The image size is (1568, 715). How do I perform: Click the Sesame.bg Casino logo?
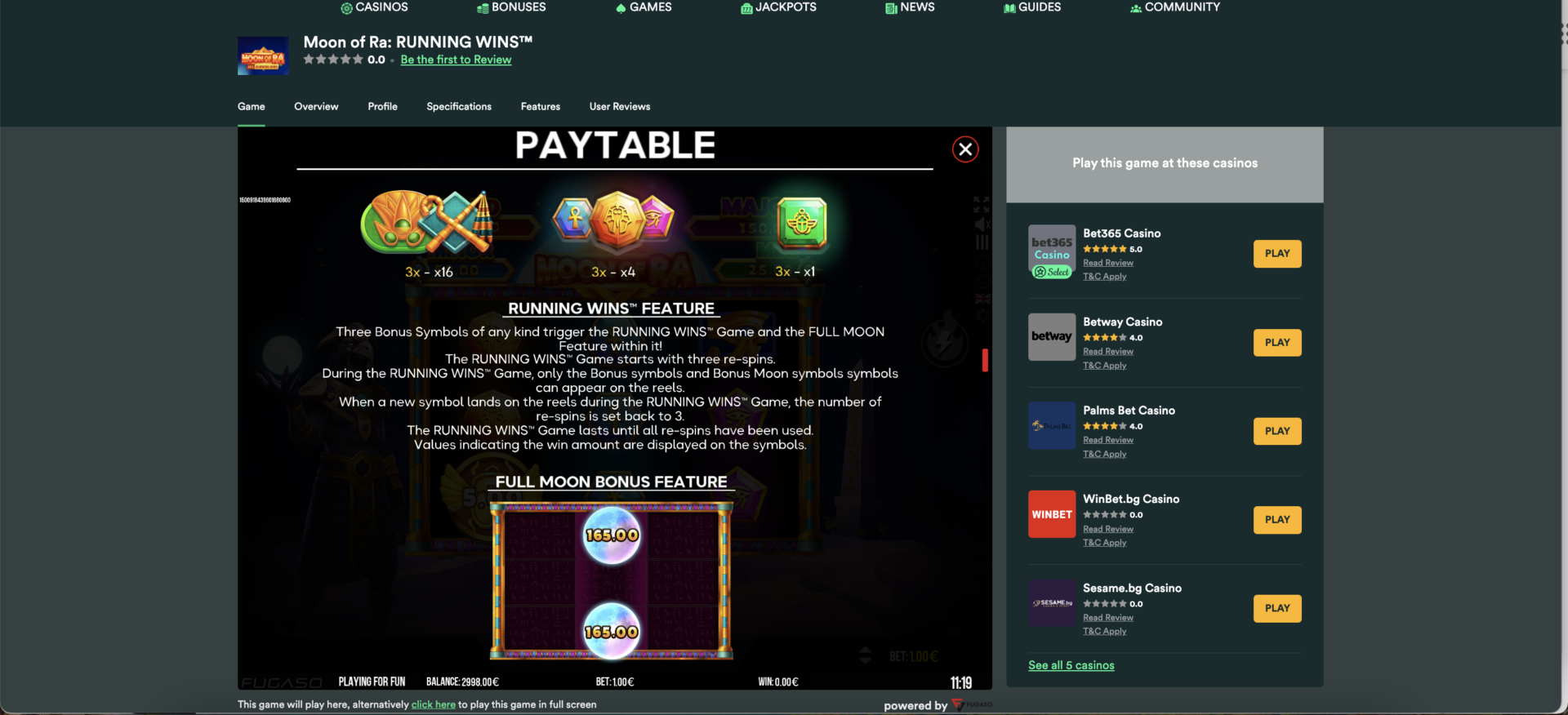pyautogui.click(x=1052, y=603)
